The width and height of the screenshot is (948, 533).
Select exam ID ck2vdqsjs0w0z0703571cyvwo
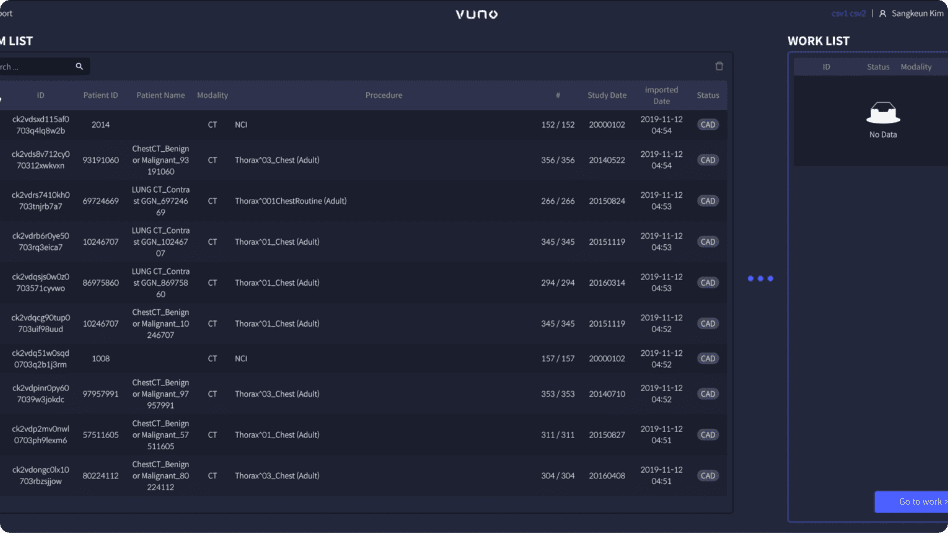(41, 283)
